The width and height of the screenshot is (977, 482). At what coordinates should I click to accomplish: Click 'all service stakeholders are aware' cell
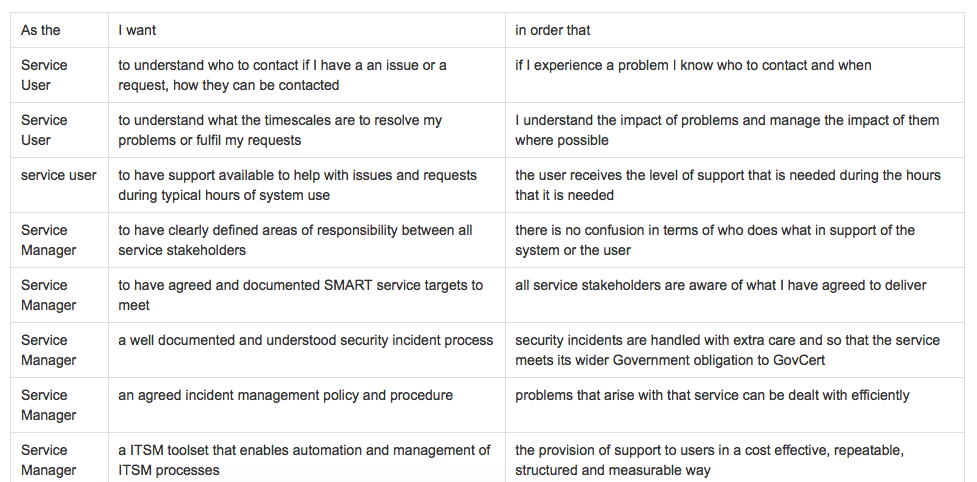(x=735, y=295)
